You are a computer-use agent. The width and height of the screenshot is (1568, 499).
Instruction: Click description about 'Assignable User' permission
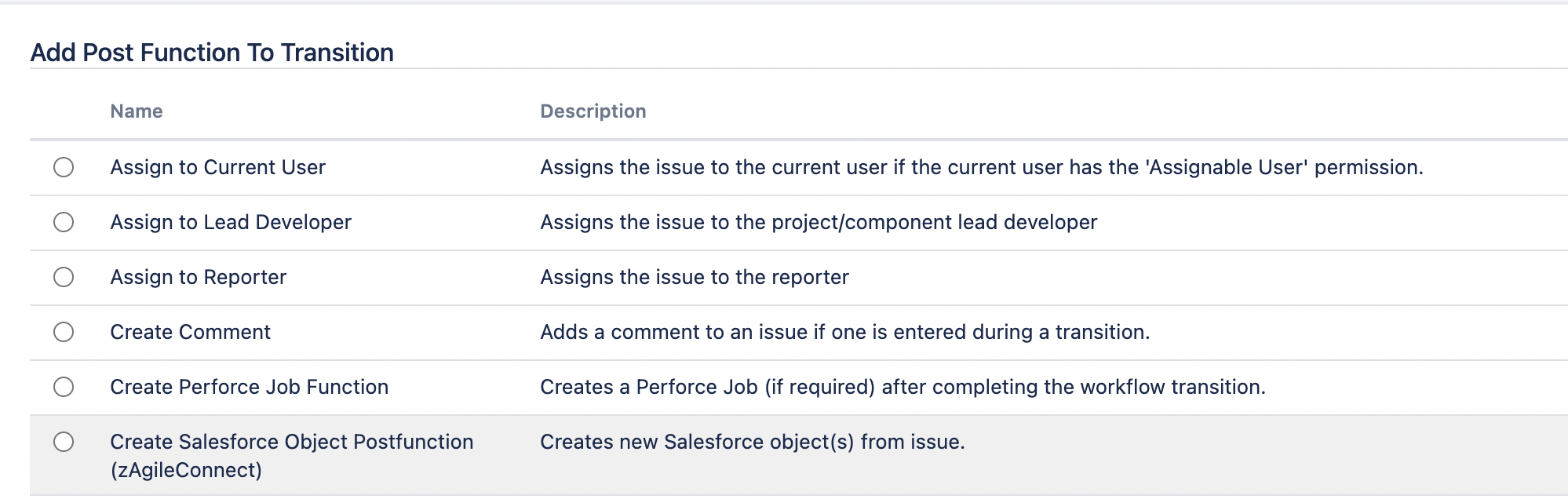click(x=981, y=167)
